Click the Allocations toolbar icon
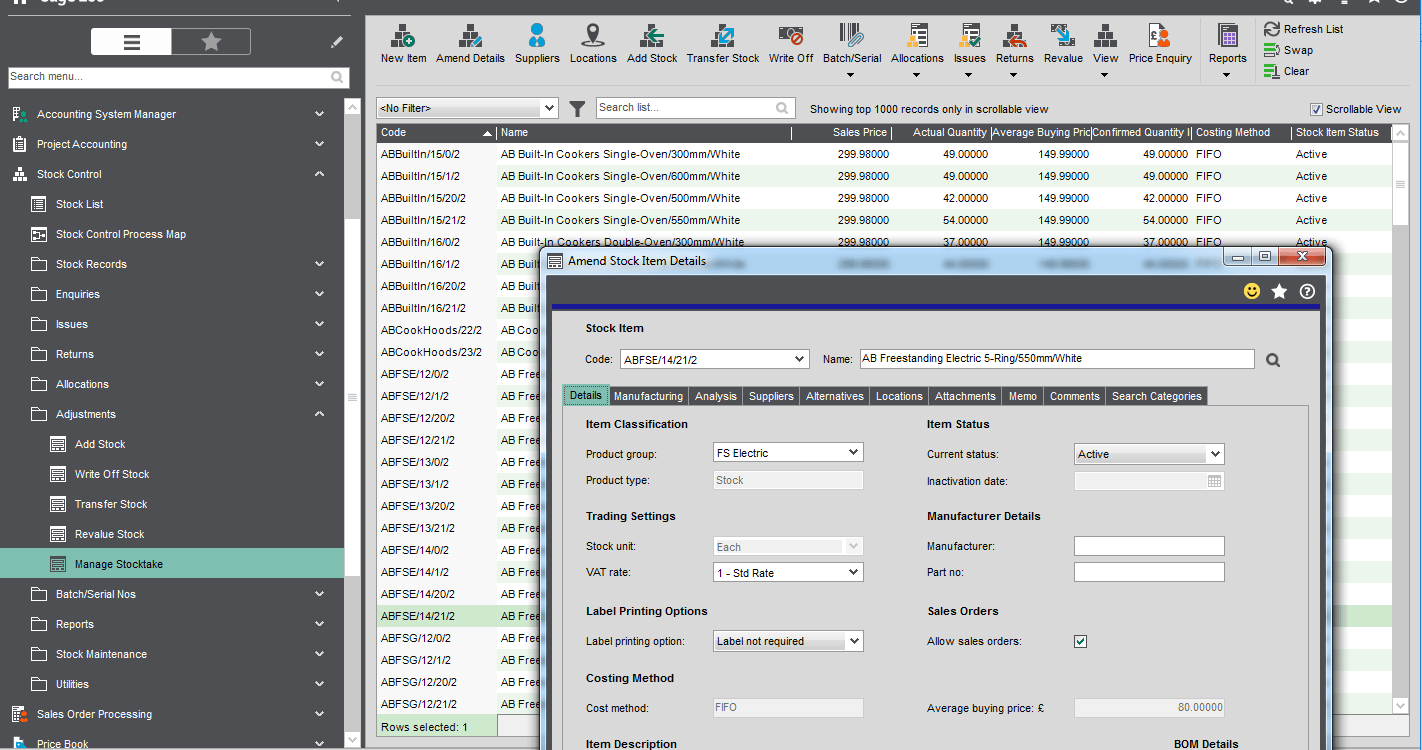 917,44
